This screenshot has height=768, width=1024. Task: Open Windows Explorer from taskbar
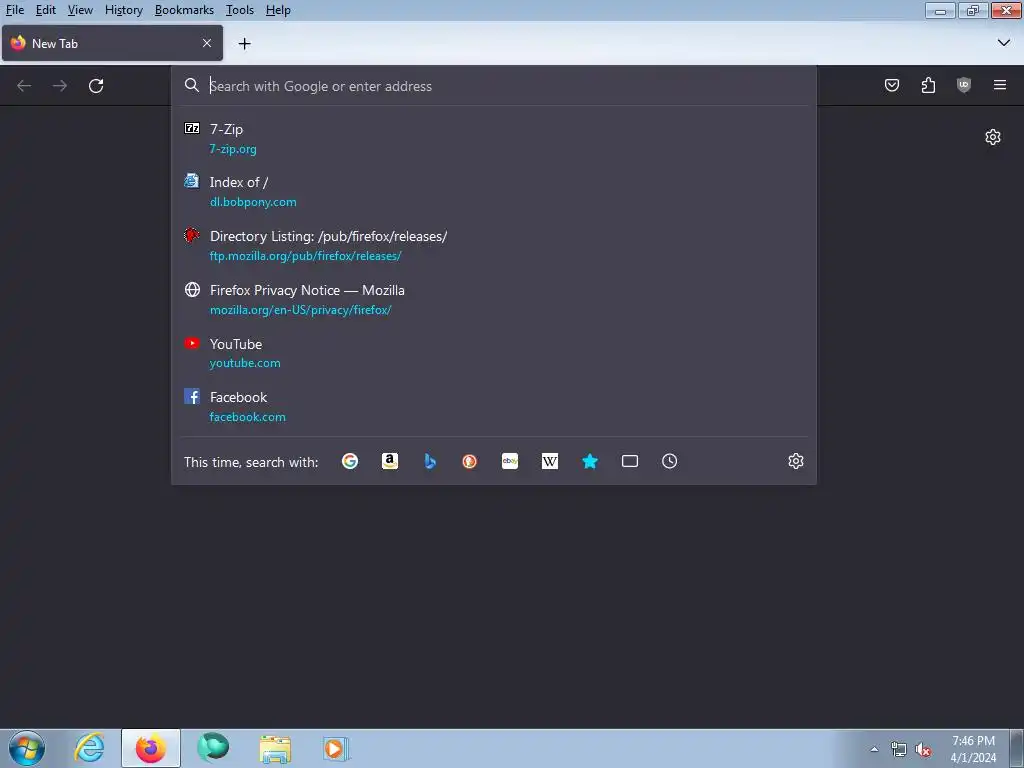pos(275,749)
